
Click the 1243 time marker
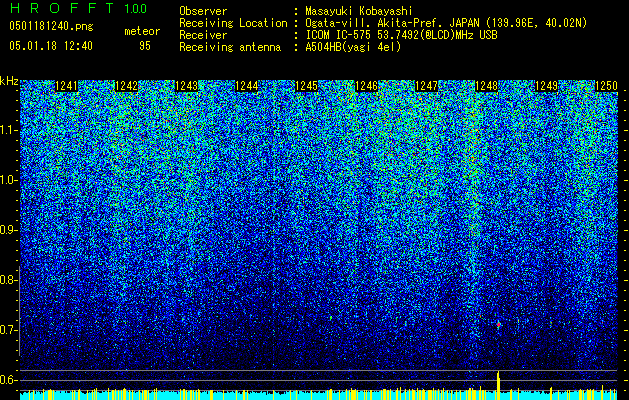[187, 86]
